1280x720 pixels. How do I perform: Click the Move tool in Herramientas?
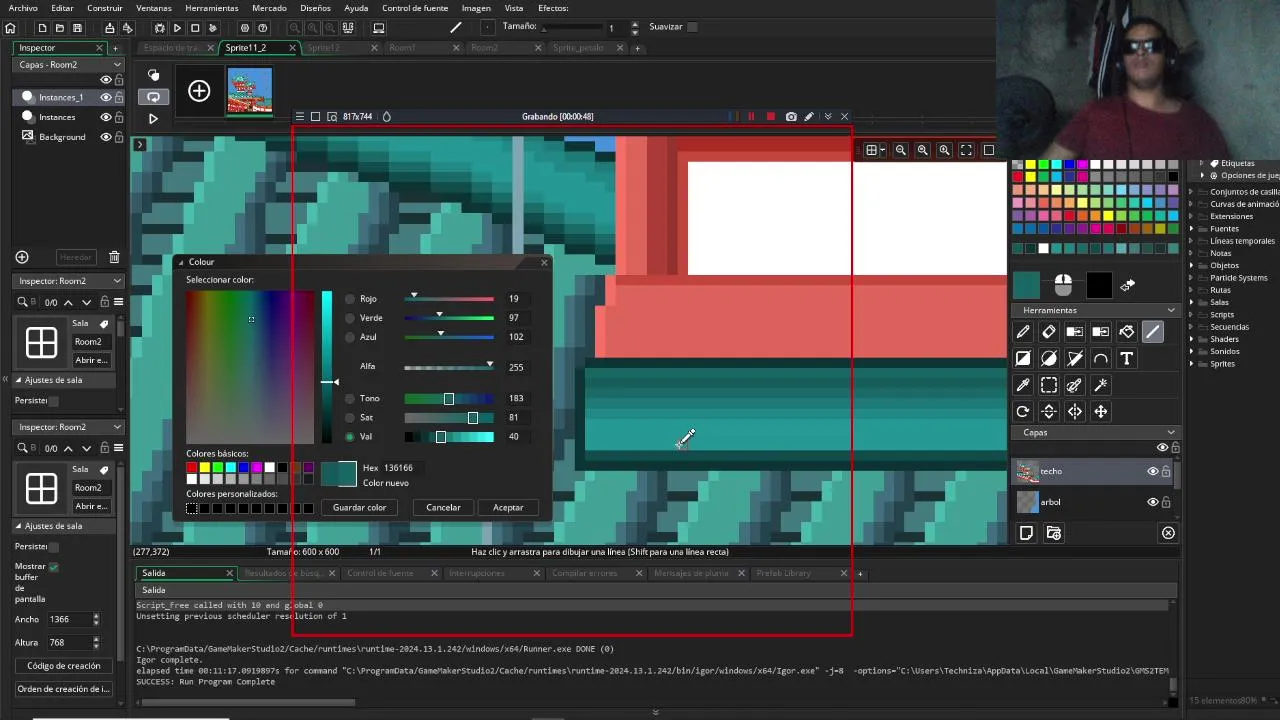(x=1101, y=411)
